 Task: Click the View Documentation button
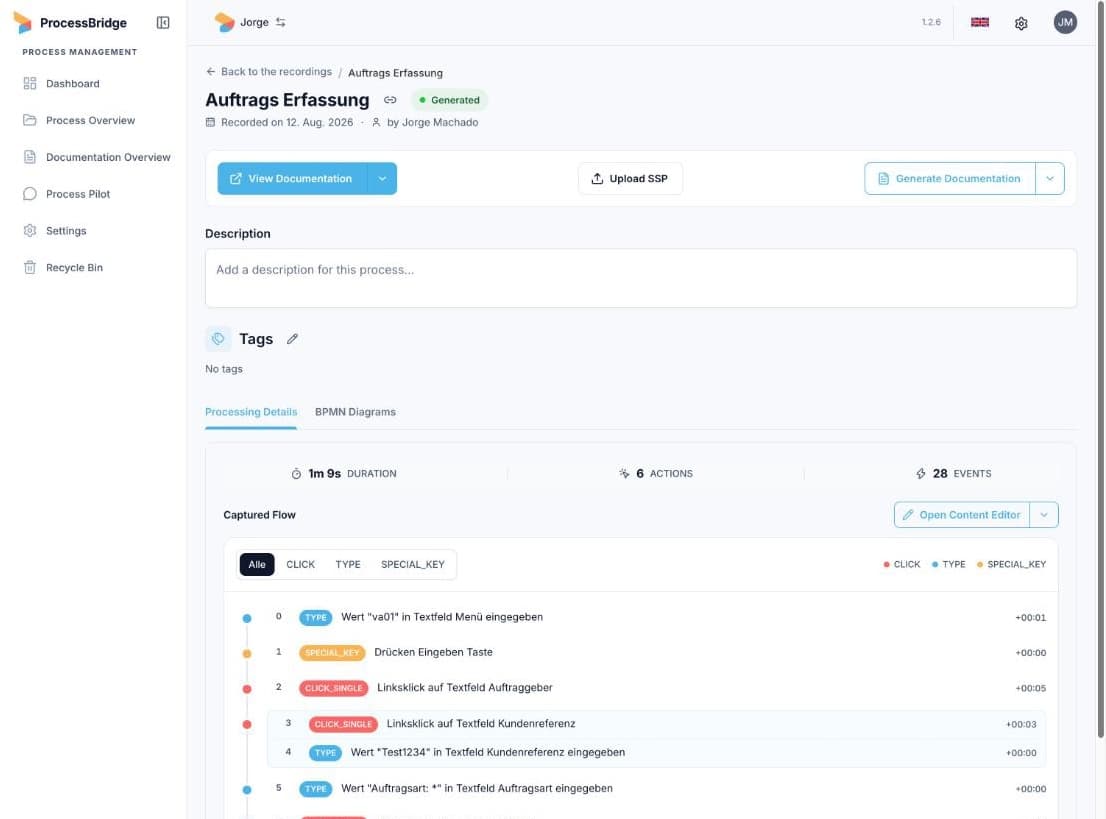tap(293, 178)
